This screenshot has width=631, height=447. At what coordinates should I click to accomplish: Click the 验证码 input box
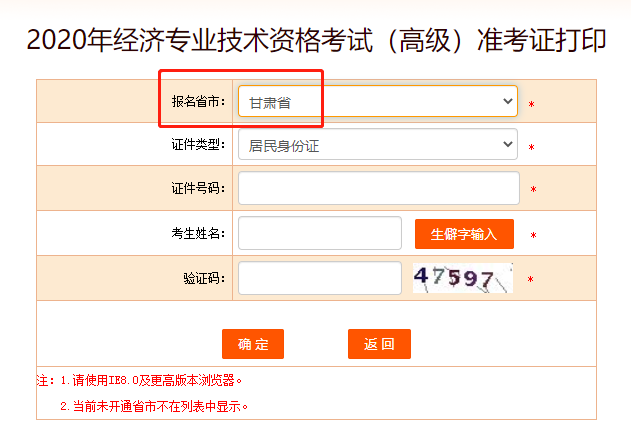(319, 277)
